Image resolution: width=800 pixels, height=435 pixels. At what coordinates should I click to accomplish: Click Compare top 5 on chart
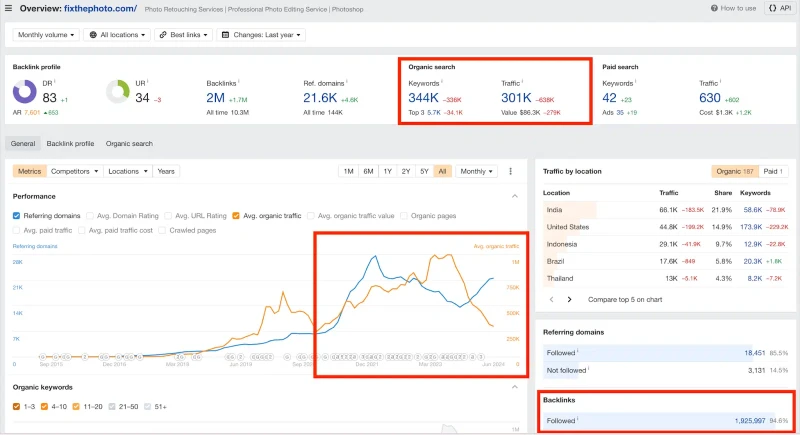625,299
